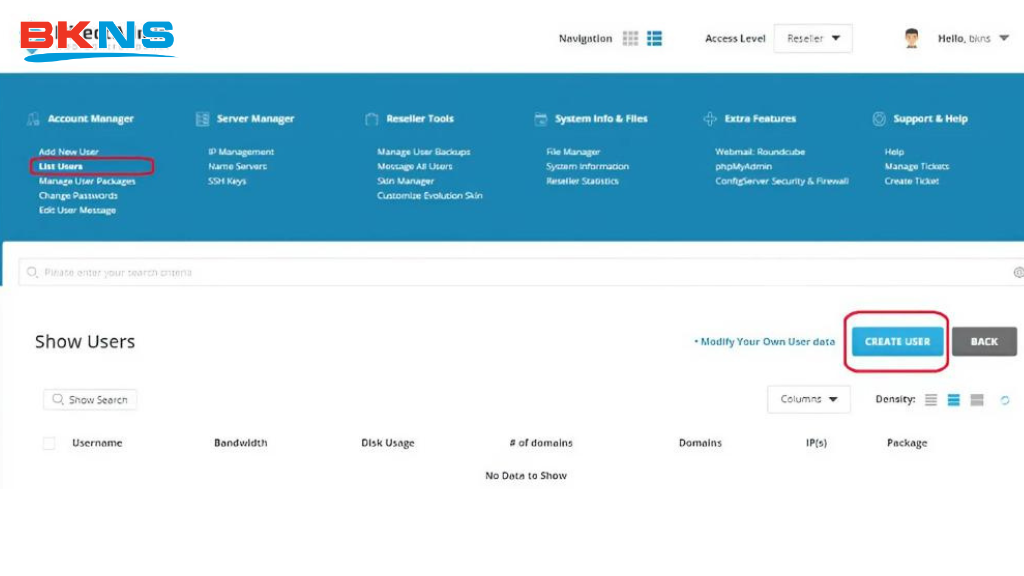
Task: Open List Users in Account Manager
Action: 61,166
